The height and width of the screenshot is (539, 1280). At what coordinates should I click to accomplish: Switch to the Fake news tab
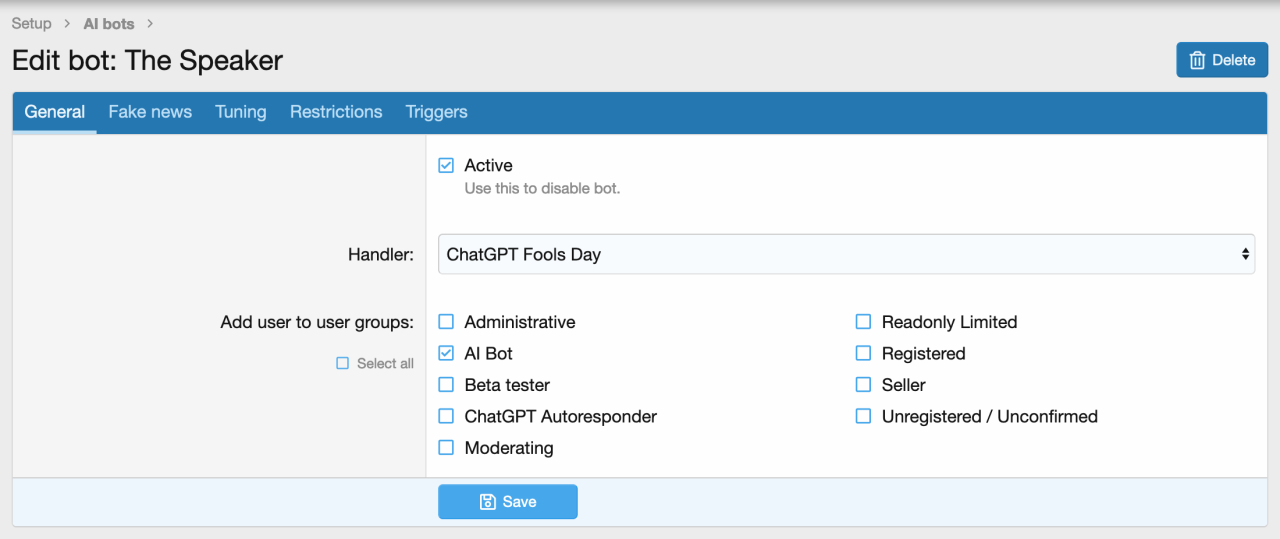click(150, 112)
